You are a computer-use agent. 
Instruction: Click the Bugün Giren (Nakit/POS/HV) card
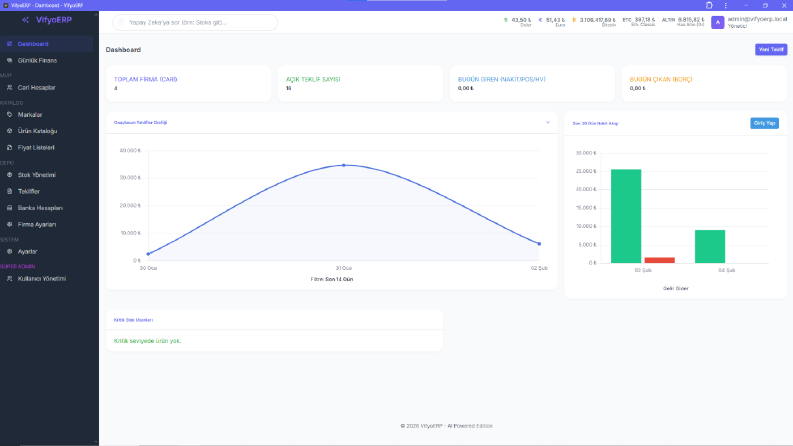(x=533, y=83)
